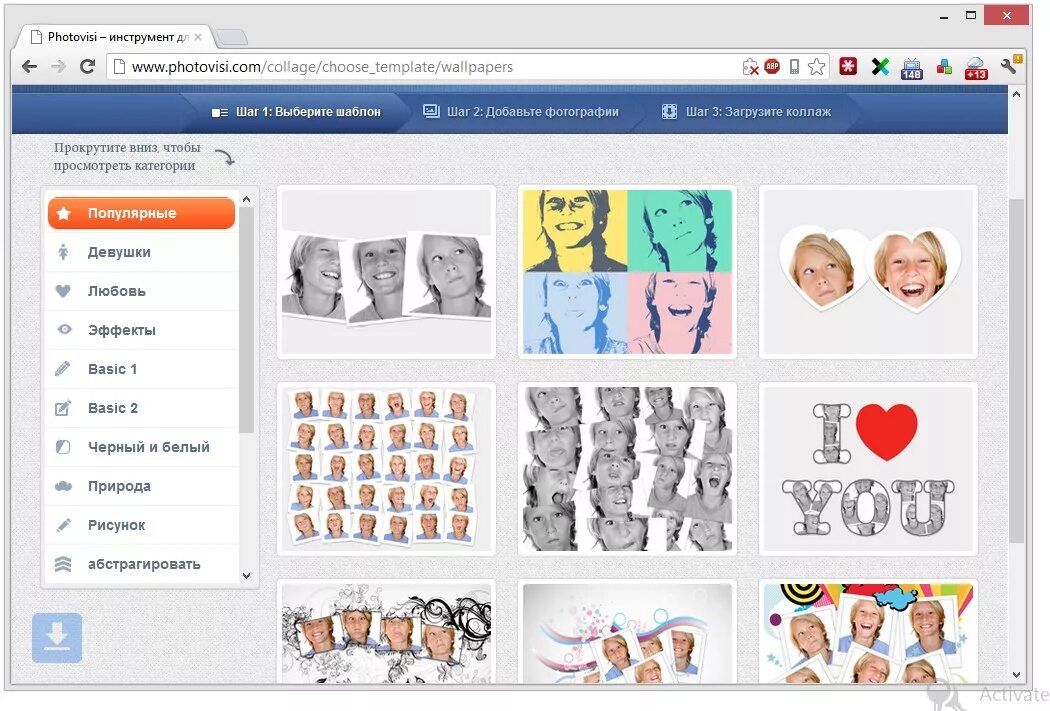Open the Любовь category
This screenshot has height=711, width=1050.
coord(141,291)
